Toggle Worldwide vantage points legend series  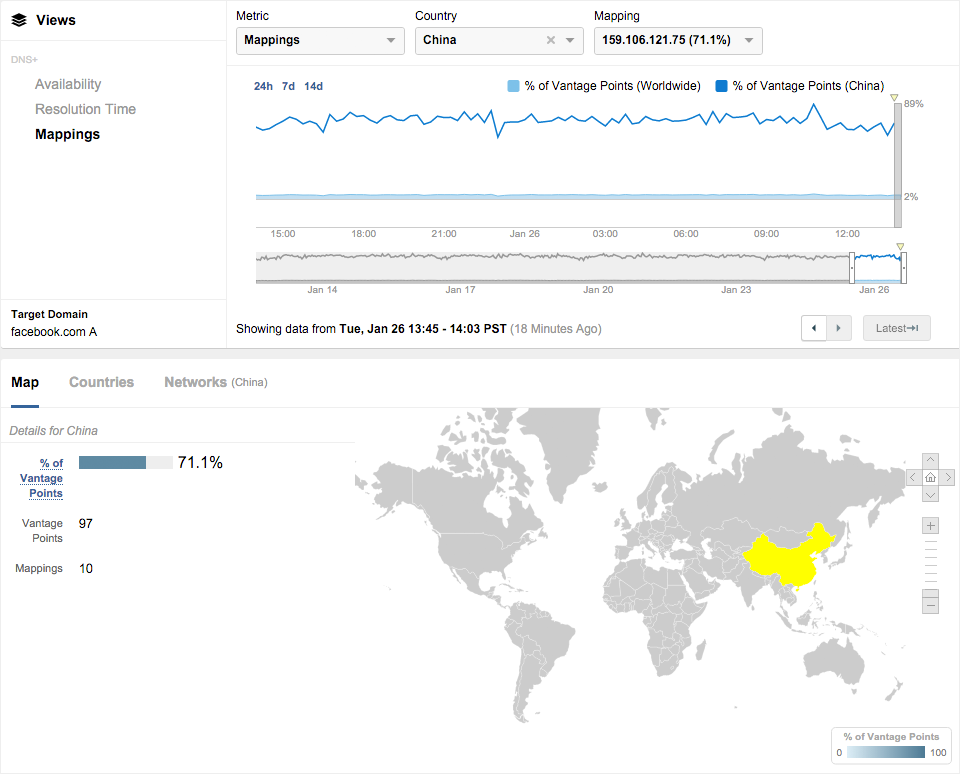(604, 86)
